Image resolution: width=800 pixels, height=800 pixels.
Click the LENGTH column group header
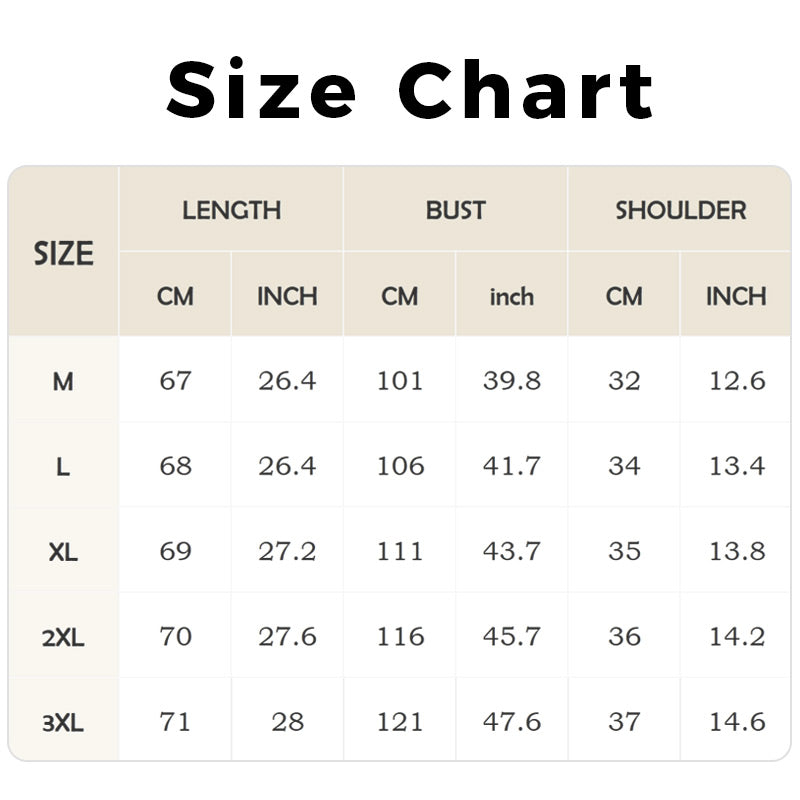(x=231, y=211)
